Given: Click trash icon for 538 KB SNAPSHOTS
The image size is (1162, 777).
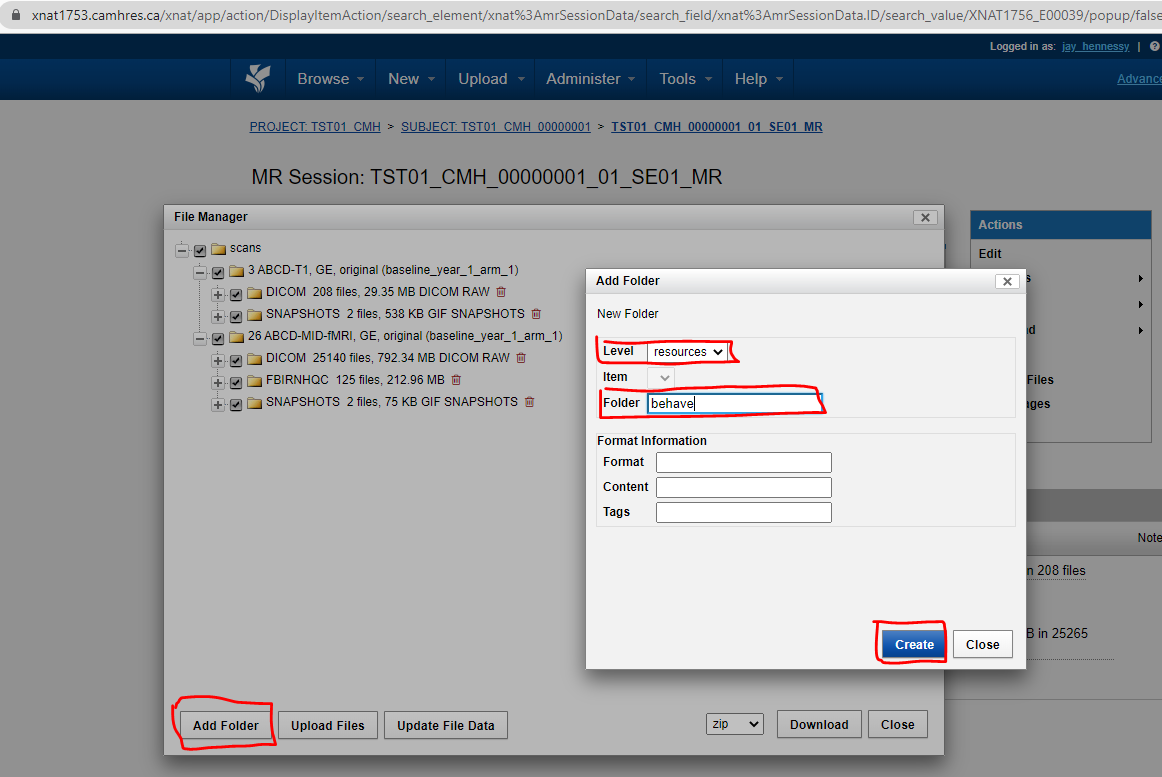Looking at the screenshot, I should (x=536, y=314).
